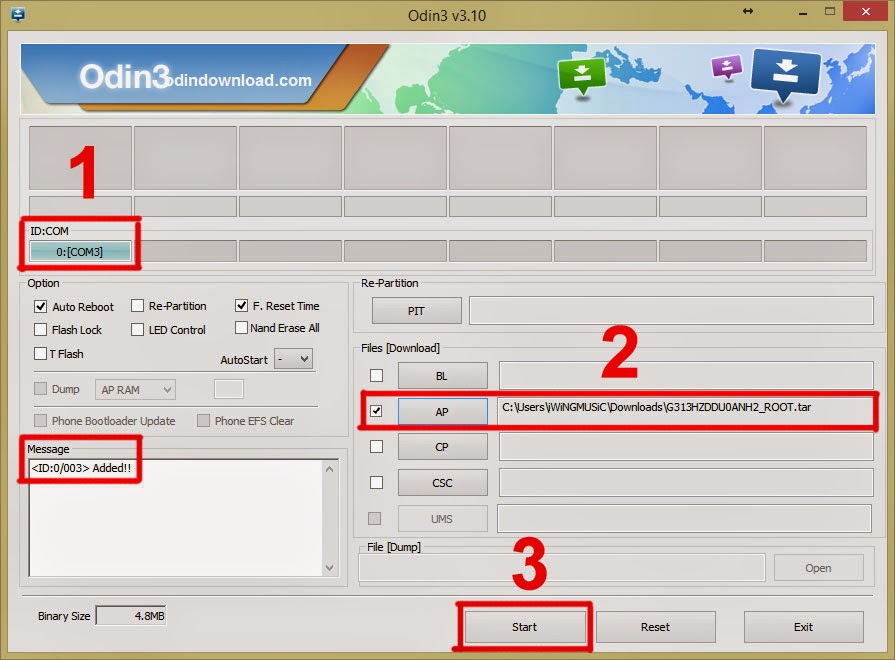Click the Phone Bootloader Update checkbox
Viewport: 895px width, 660px height.
[x=41, y=421]
